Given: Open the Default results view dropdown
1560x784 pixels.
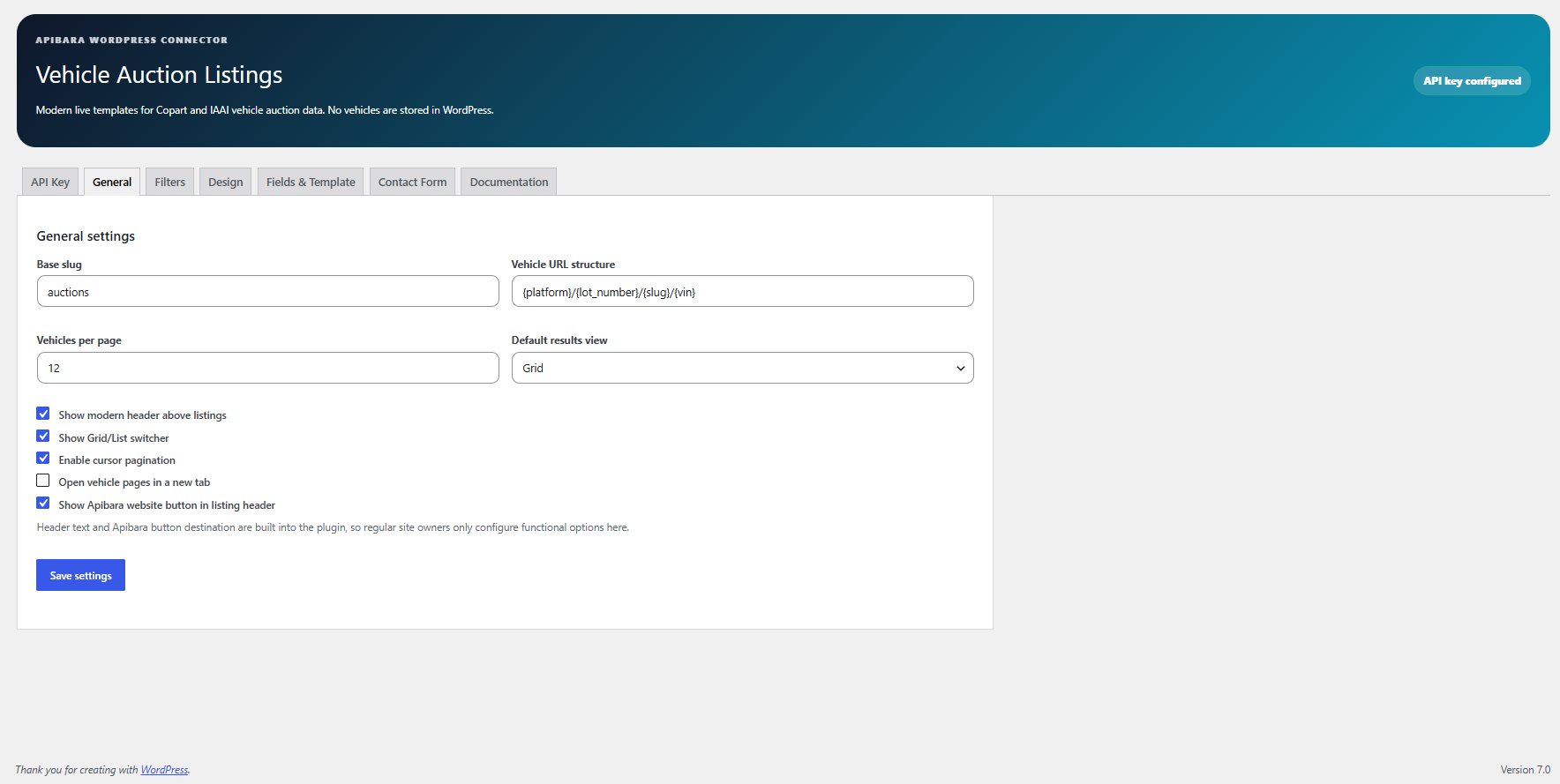Looking at the screenshot, I should (743, 368).
